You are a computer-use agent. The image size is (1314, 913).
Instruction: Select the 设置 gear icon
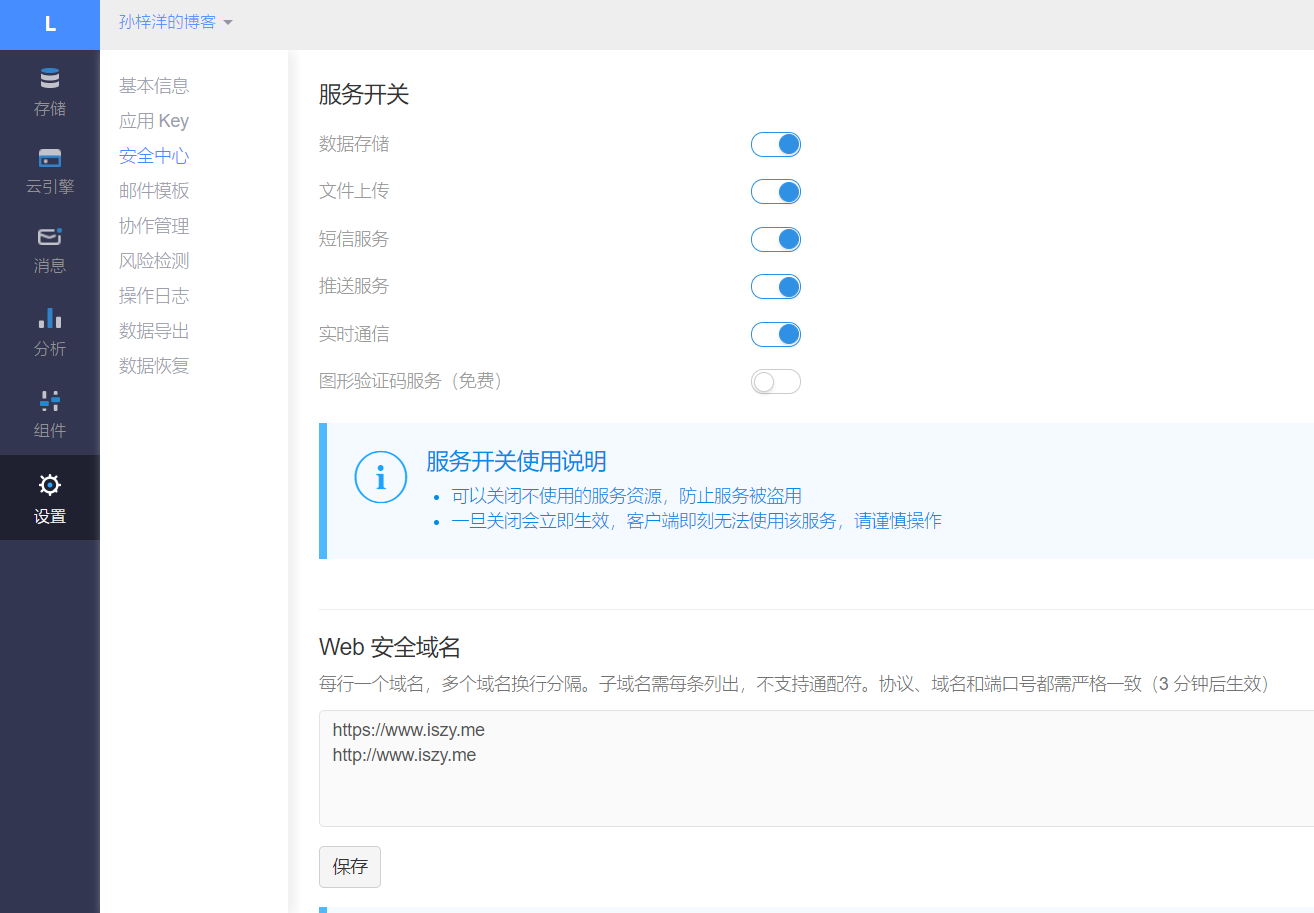[49, 485]
